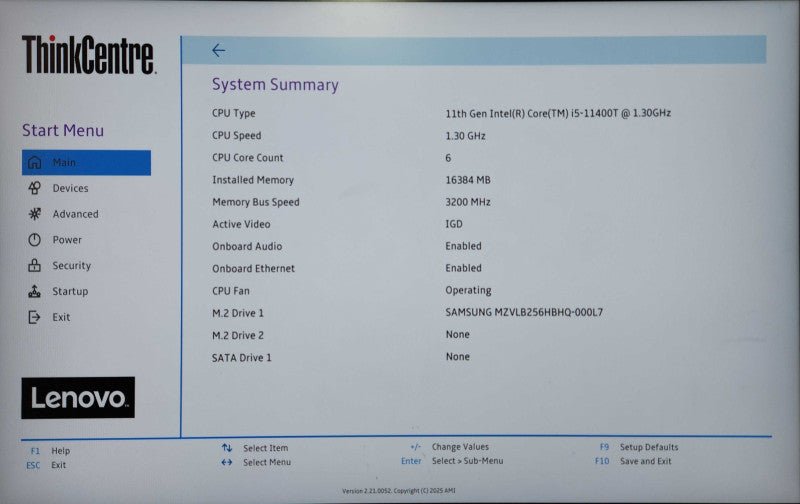Click the M.2 Drive 2 label
This screenshot has height=504, width=800.
238,336
